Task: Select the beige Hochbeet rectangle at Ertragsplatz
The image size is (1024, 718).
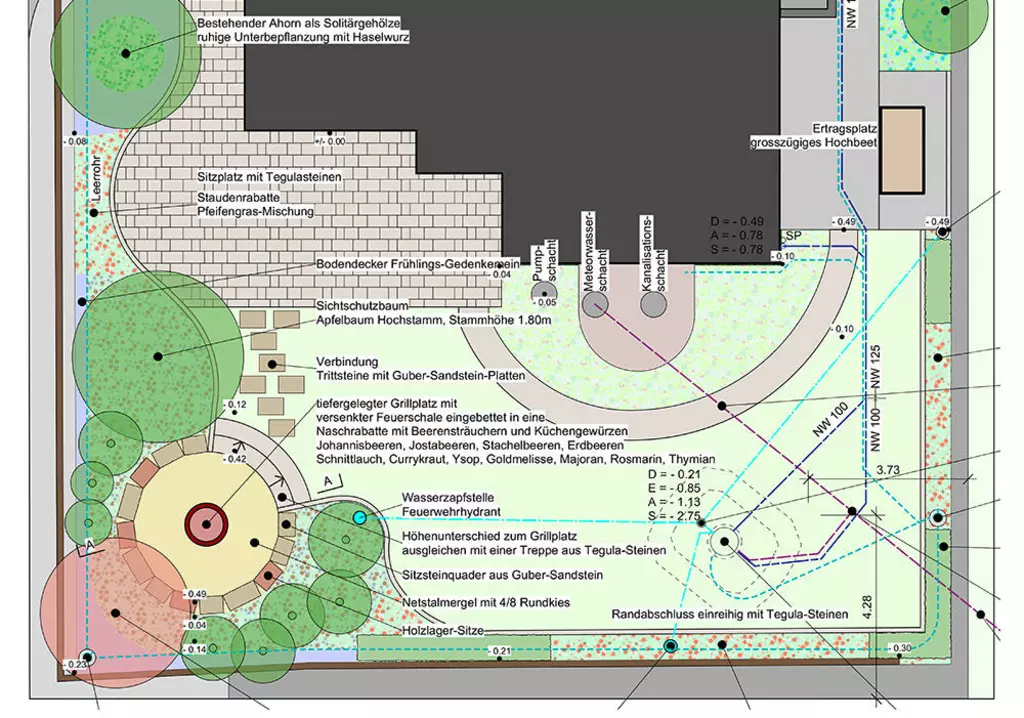Action: click(x=902, y=150)
